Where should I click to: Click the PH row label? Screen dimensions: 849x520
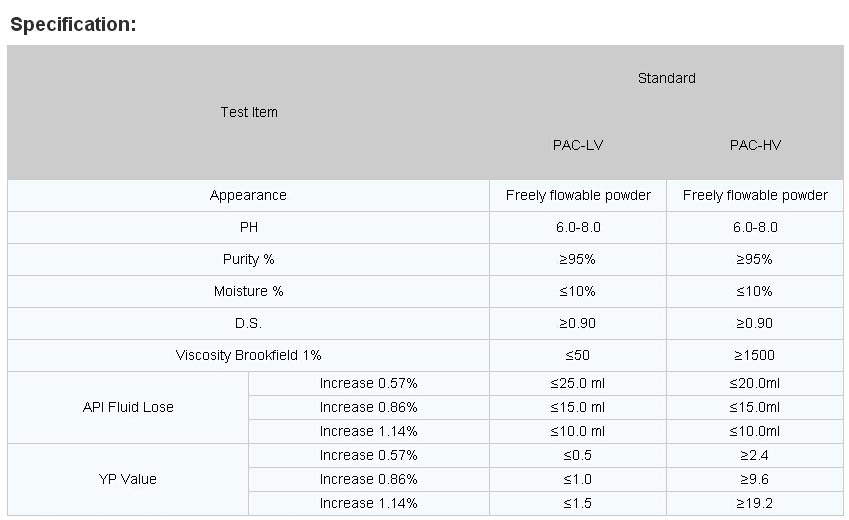(249, 227)
